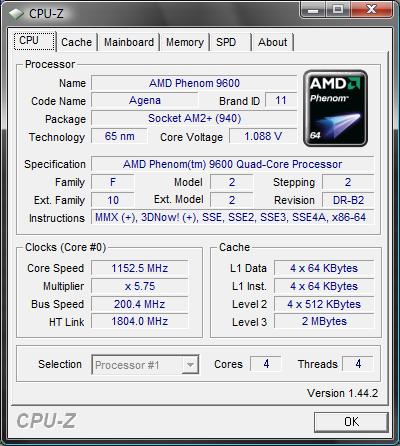Screen dimensions: 400x446
Task: Maximize the CPU-Z window
Action: coord(337,10)
